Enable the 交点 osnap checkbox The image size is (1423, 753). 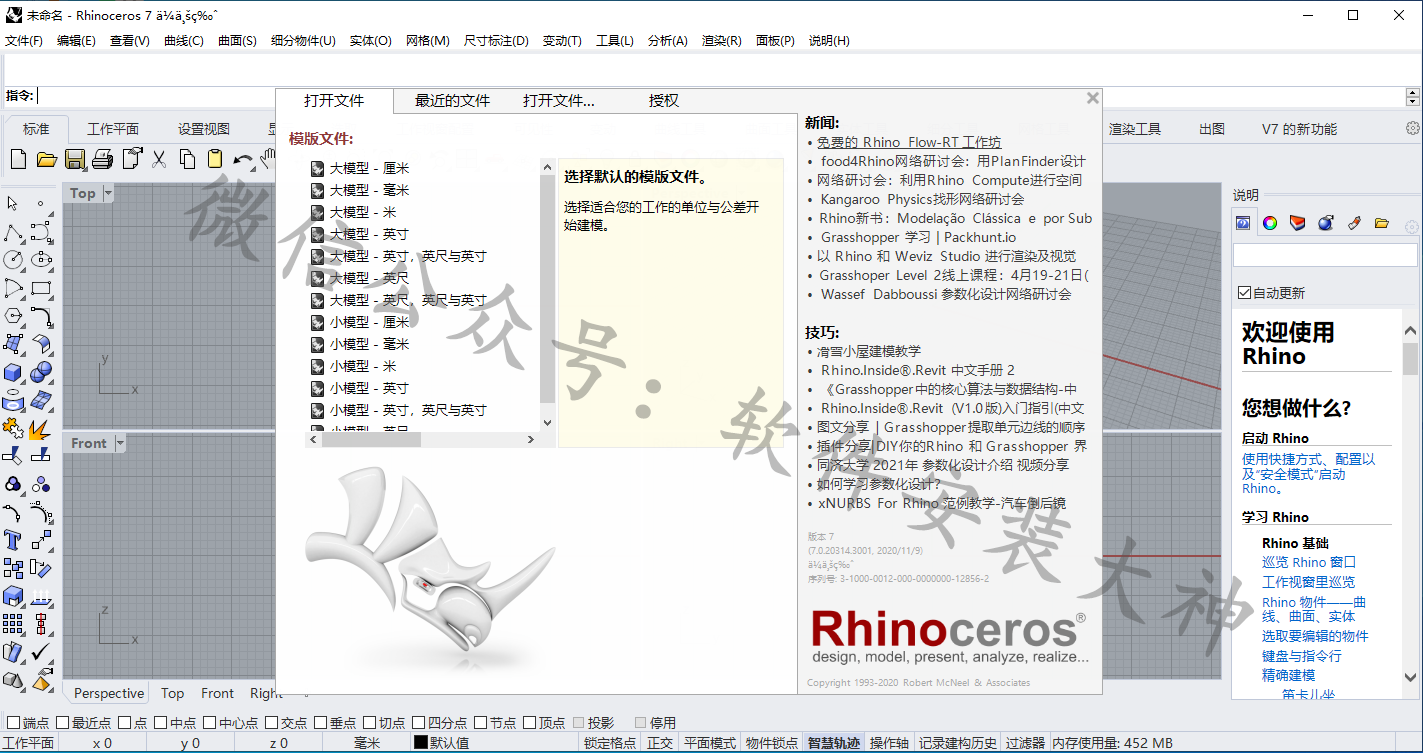[271, 722]
